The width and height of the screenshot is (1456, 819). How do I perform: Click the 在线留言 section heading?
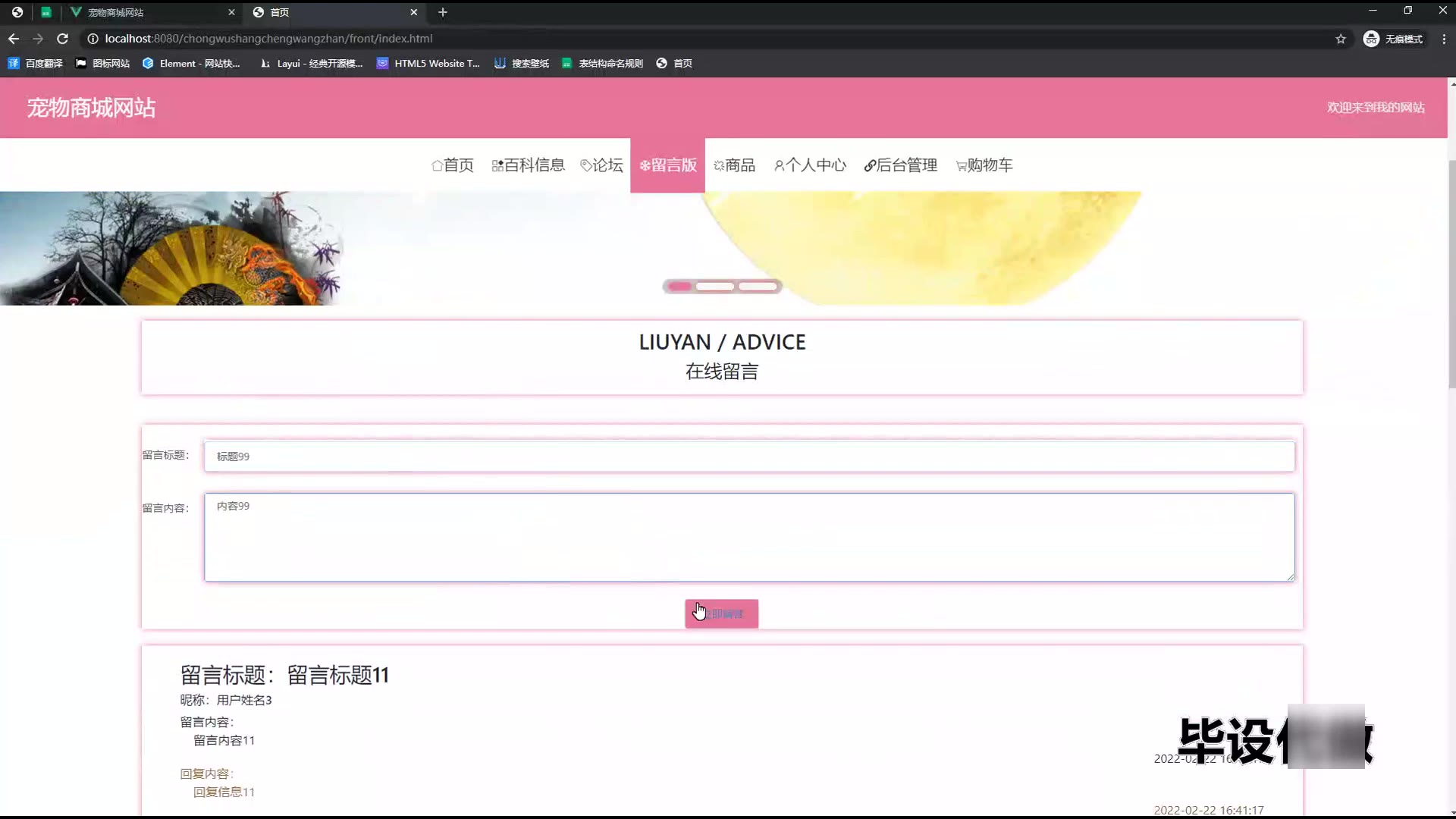click(722, 372)
